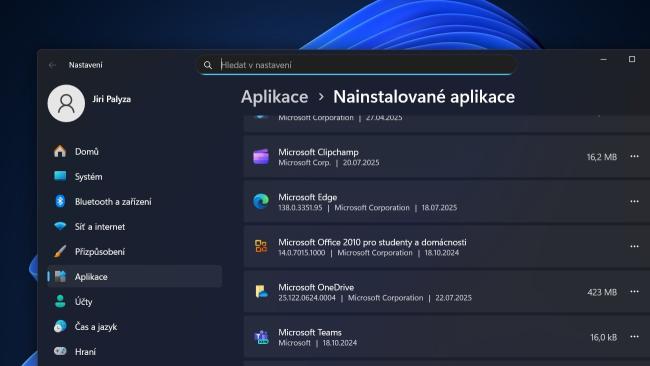Open the Jiri Palyza profile avatar
This screenshot has height=366, width=650.
[66, 103]
